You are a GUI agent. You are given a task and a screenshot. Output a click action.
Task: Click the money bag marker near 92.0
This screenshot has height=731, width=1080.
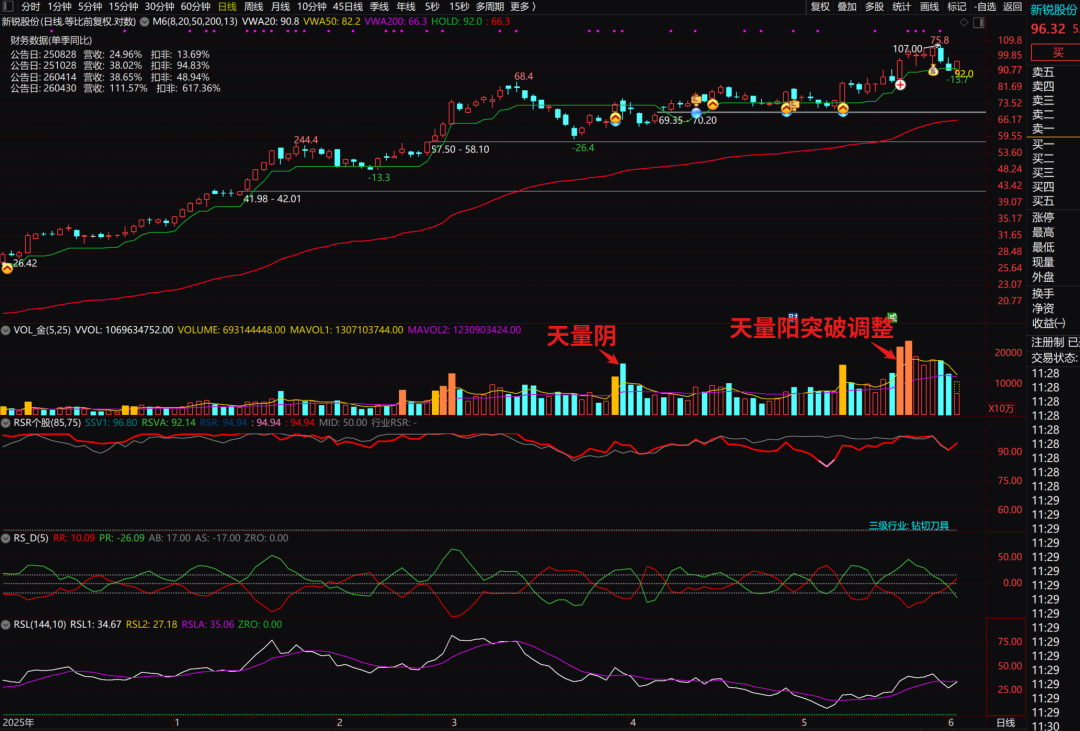coord(933,70)
